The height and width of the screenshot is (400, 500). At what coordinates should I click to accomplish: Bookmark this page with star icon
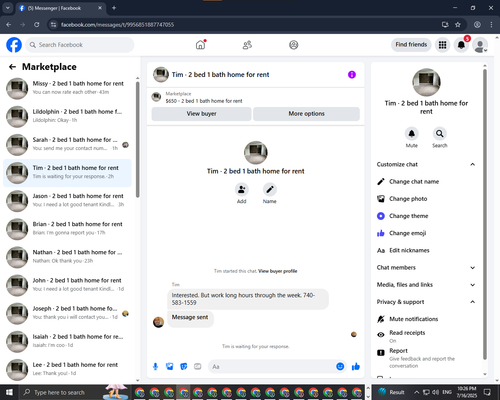pyautogui.click(x=458, y=25)
